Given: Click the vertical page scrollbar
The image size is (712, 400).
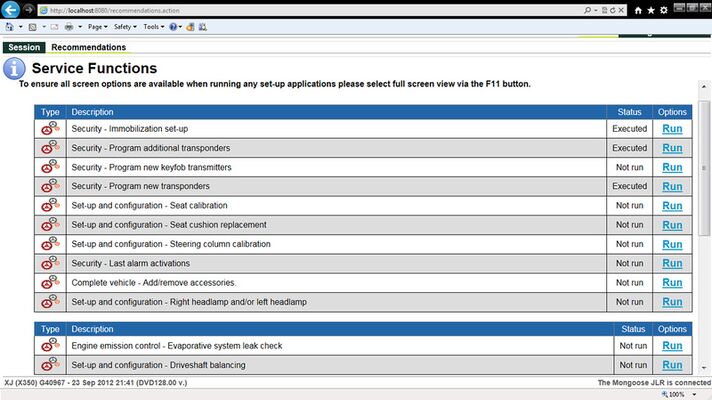Looking at the screenshot, I should 704,200.
